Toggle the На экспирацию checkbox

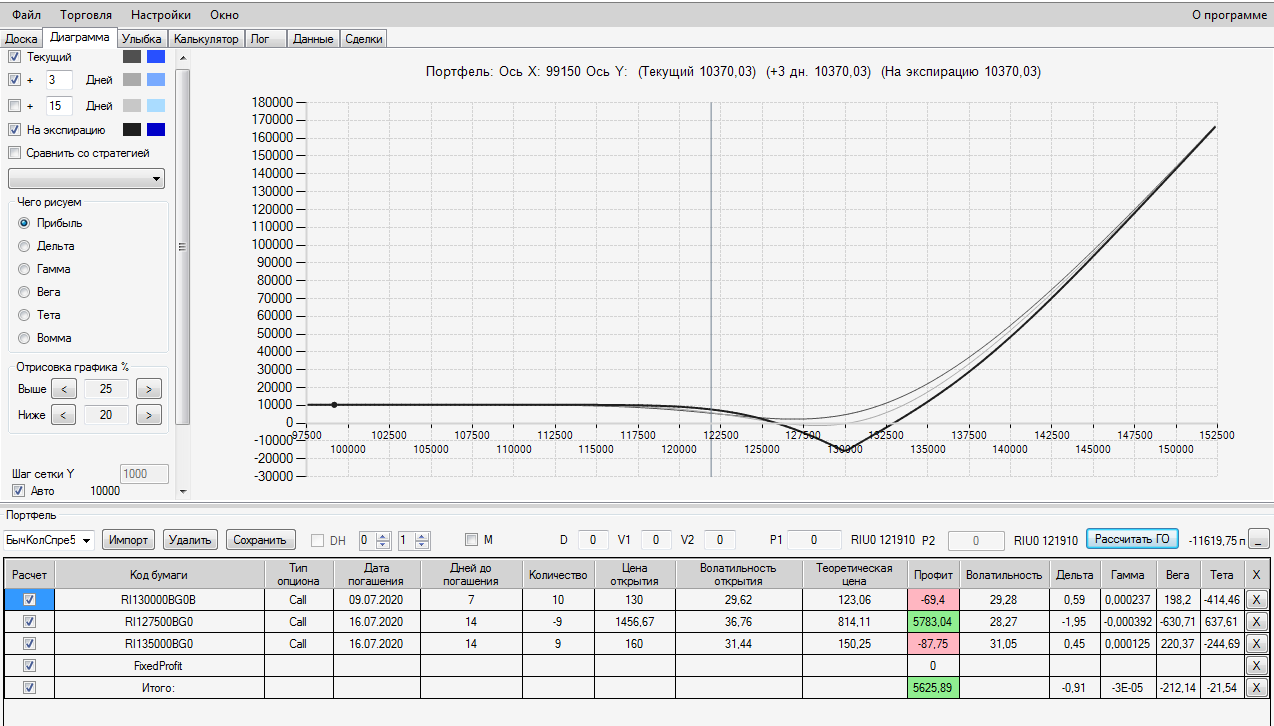coord(14,129)
